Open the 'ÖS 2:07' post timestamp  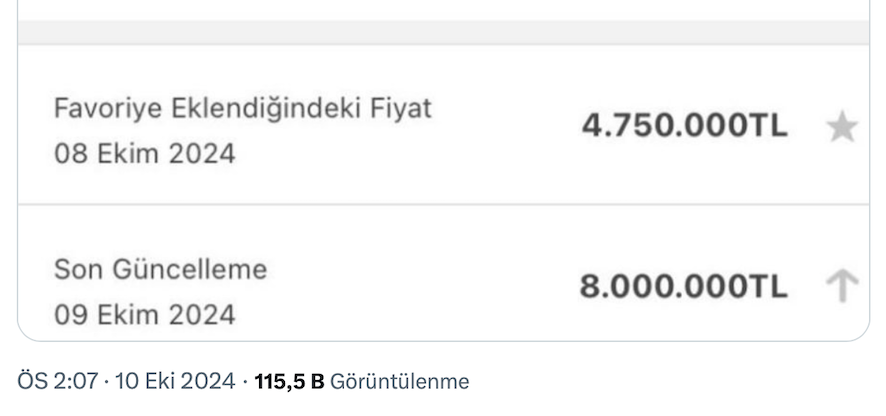pyautogui.click(x=56, y=381)
